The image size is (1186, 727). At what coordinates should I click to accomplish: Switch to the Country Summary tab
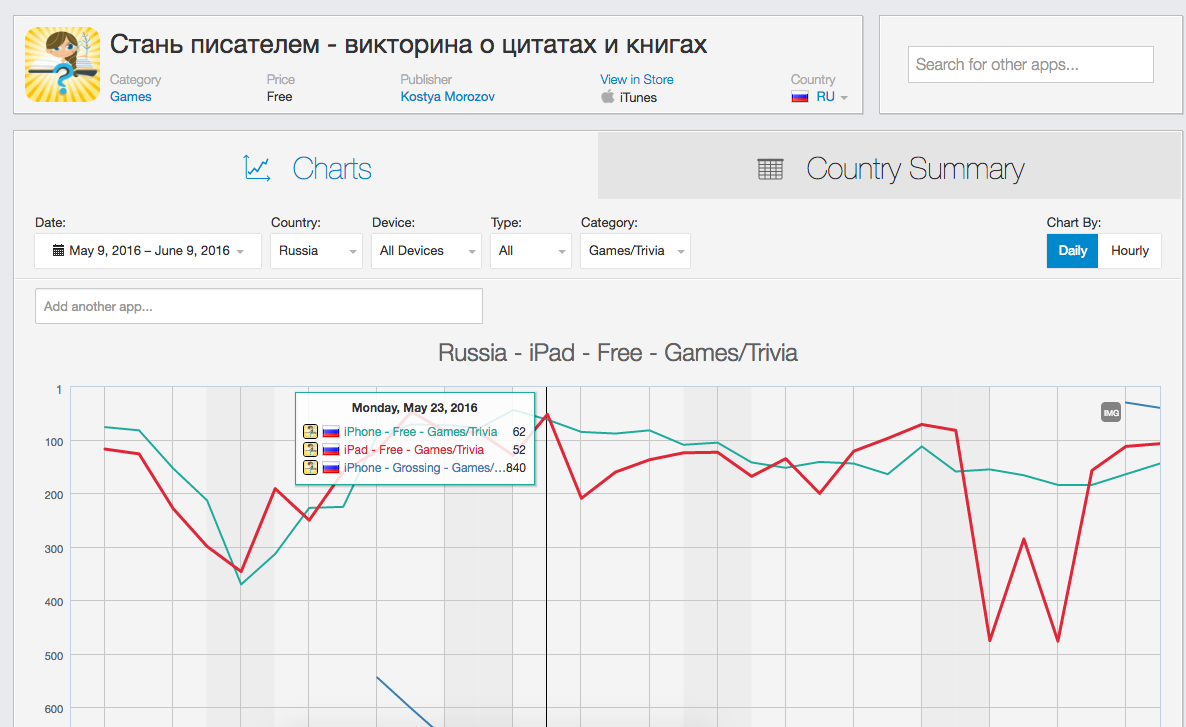[915, 168]
